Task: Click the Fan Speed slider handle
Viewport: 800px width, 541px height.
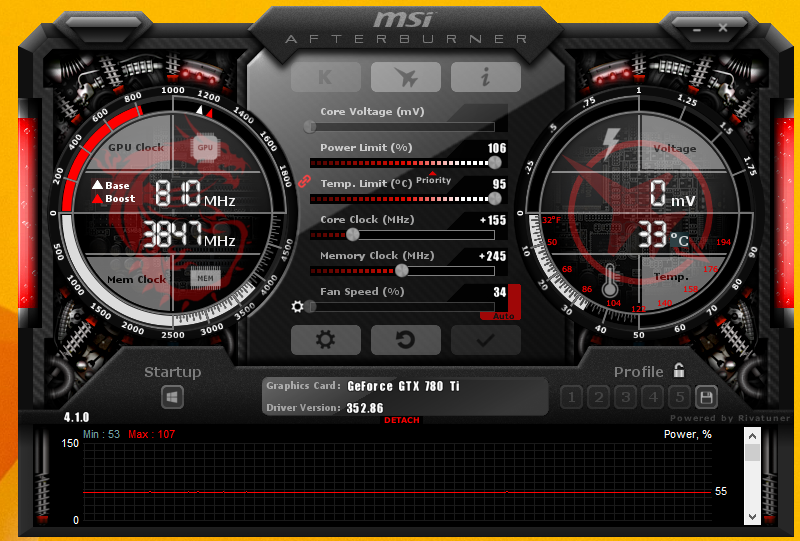Action: 310,307
